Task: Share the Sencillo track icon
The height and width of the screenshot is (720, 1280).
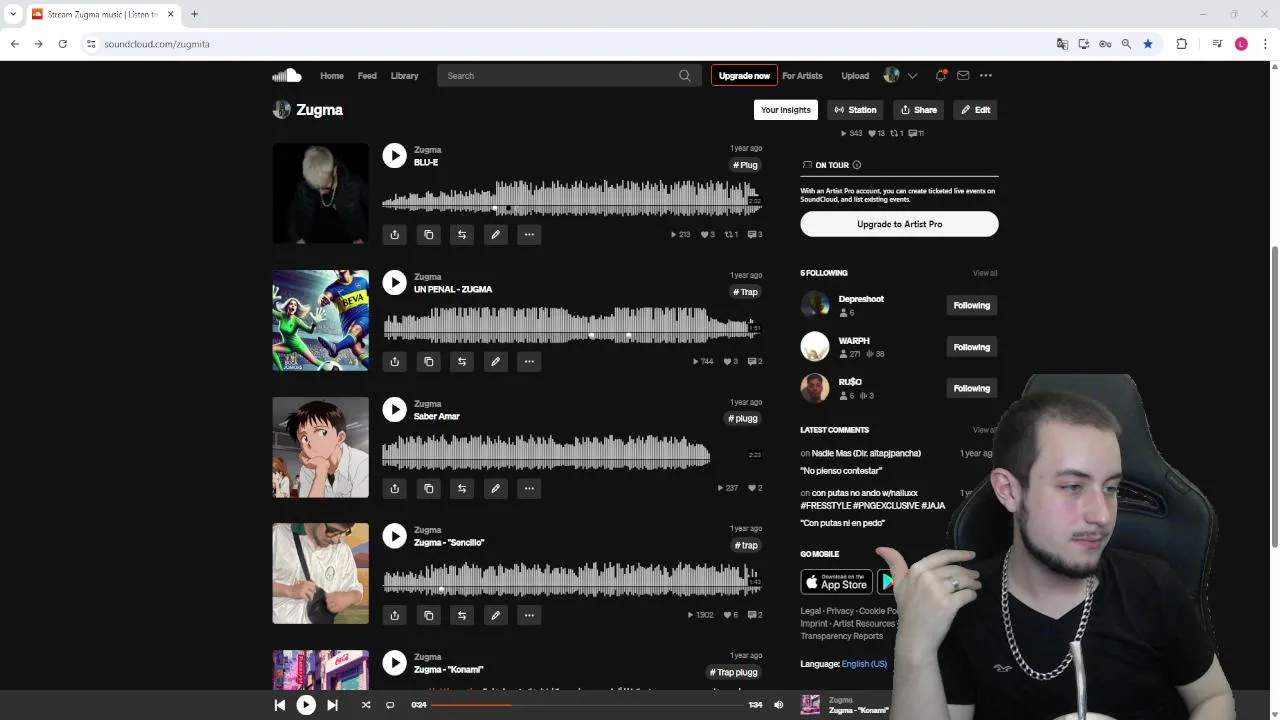Action: pos(395,615)
